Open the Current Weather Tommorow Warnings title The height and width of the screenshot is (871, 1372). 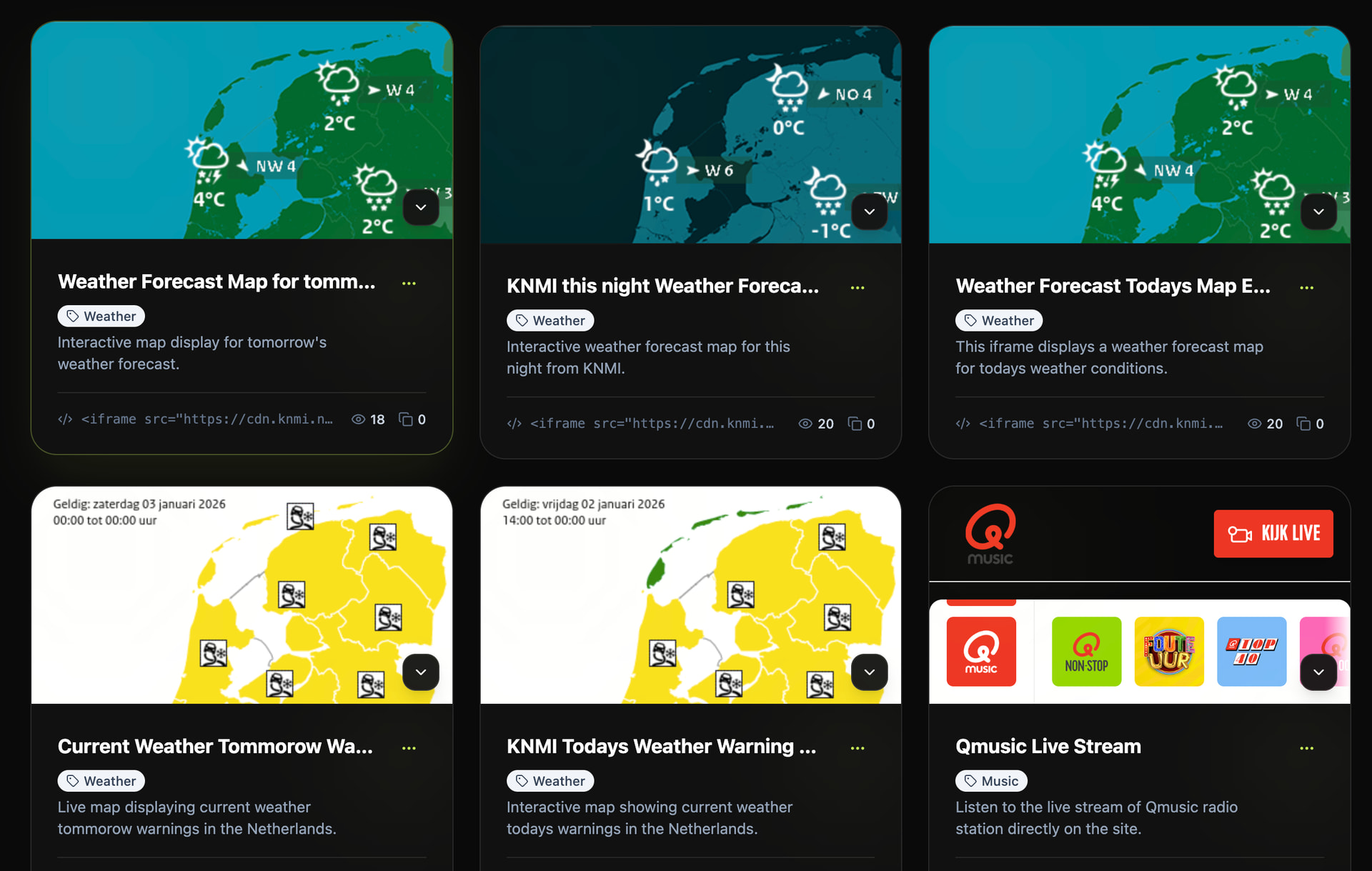coord(215,747)
